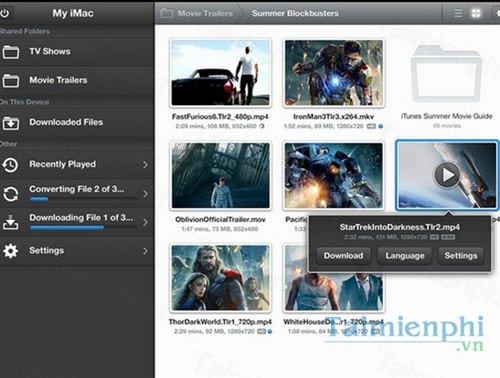Click the Settings gear icon

pyautogui.click(x=10, y=251)
